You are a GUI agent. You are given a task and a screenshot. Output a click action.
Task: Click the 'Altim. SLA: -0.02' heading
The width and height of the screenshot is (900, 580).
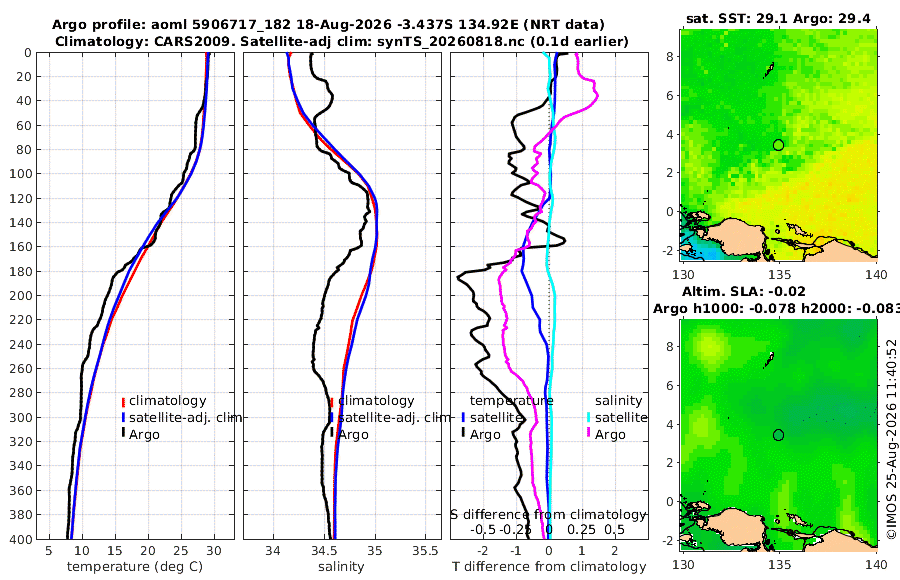pyautogui.click(x=744, y=291)
